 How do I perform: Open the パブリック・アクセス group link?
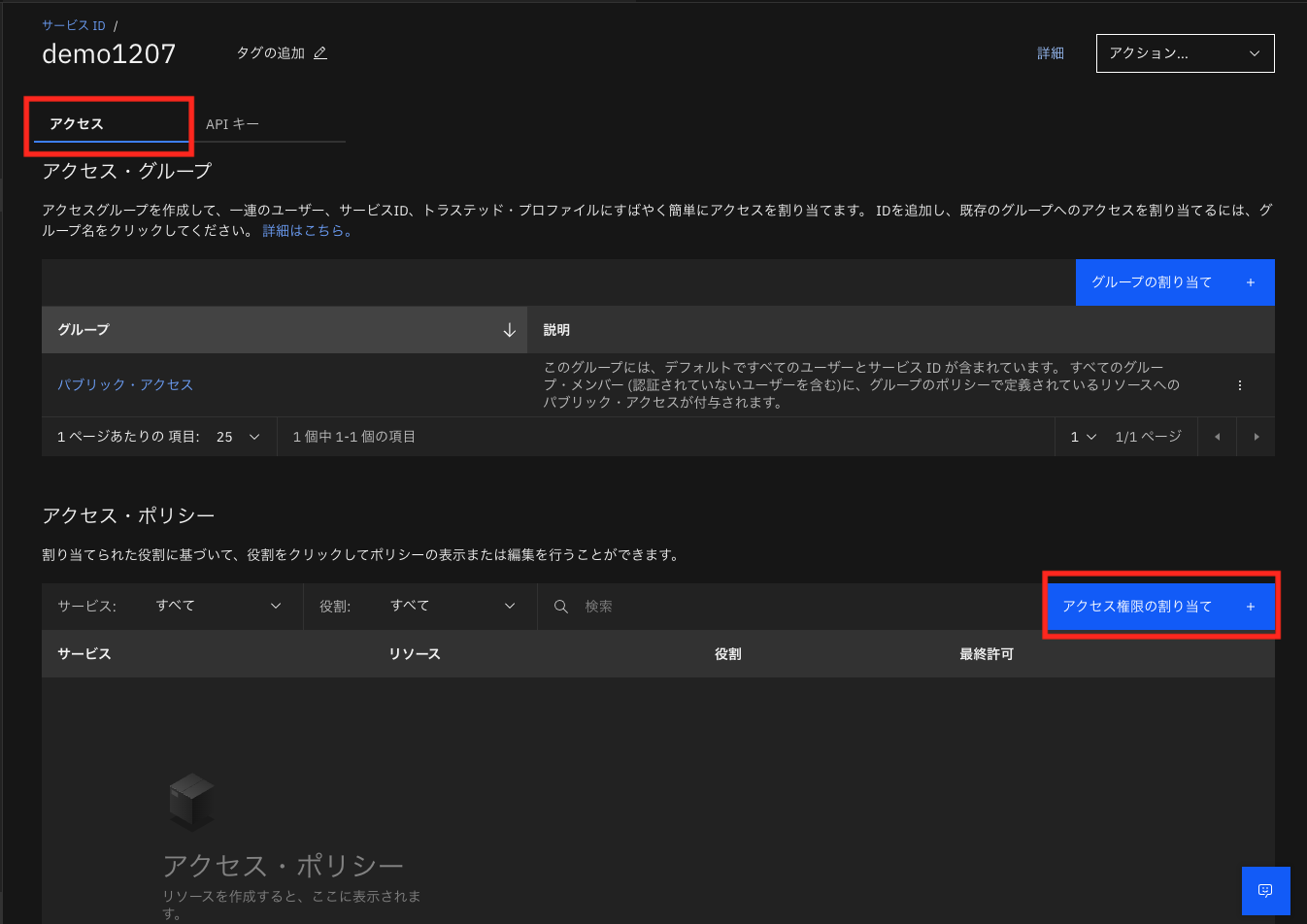[x=125, y=384]
